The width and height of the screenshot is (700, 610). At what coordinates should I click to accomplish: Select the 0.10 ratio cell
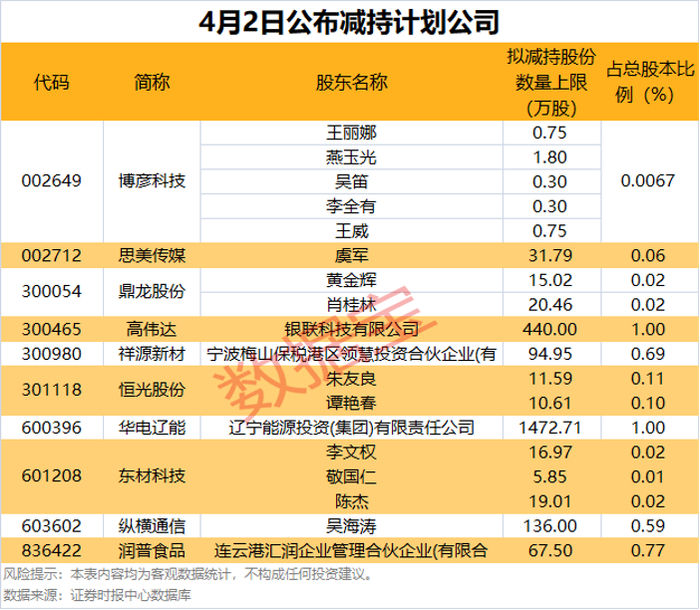[648, 403]
